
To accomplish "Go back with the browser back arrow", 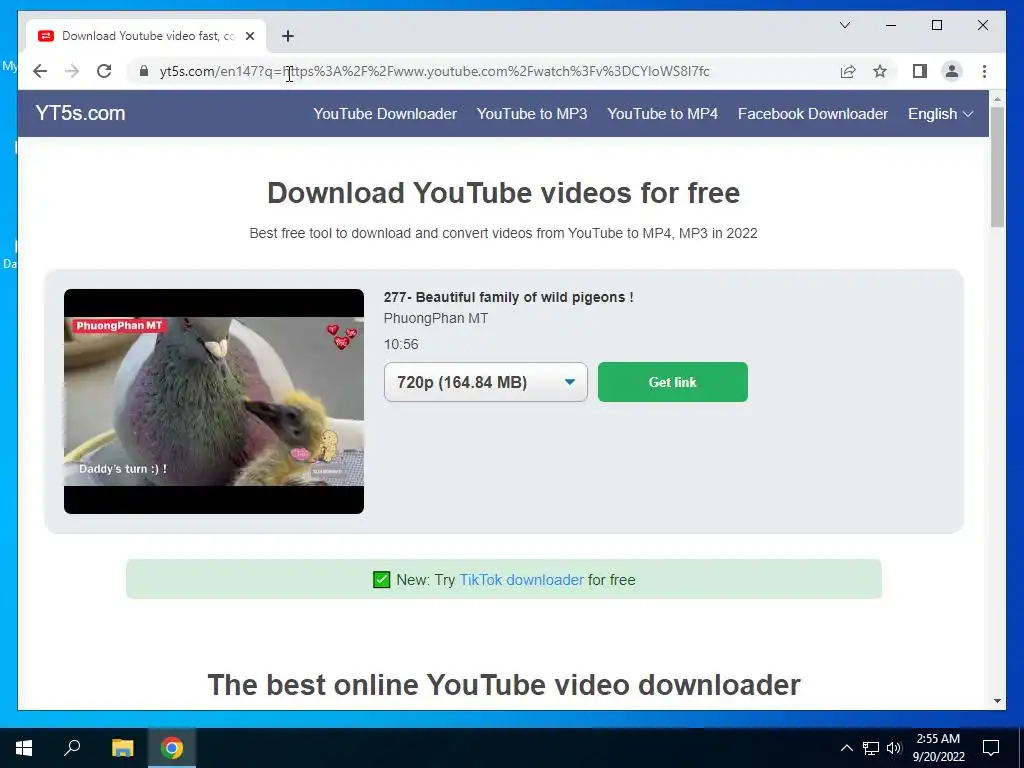I will (40, 71).
